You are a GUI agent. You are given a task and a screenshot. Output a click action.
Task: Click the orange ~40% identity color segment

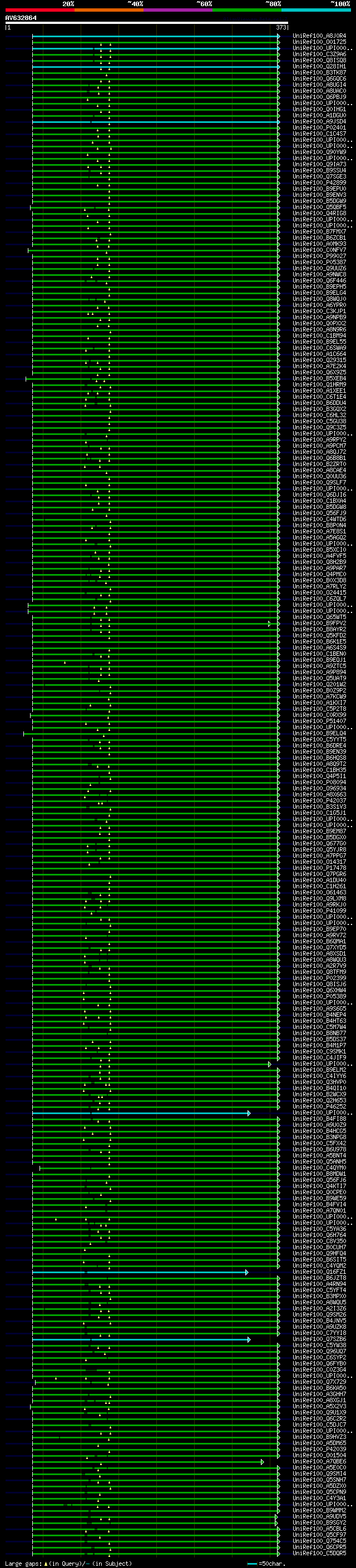point(109,10)
